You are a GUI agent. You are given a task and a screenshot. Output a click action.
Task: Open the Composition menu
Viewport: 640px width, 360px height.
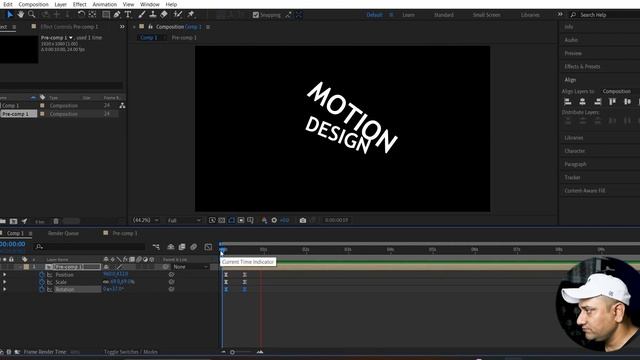coord(33,4)
